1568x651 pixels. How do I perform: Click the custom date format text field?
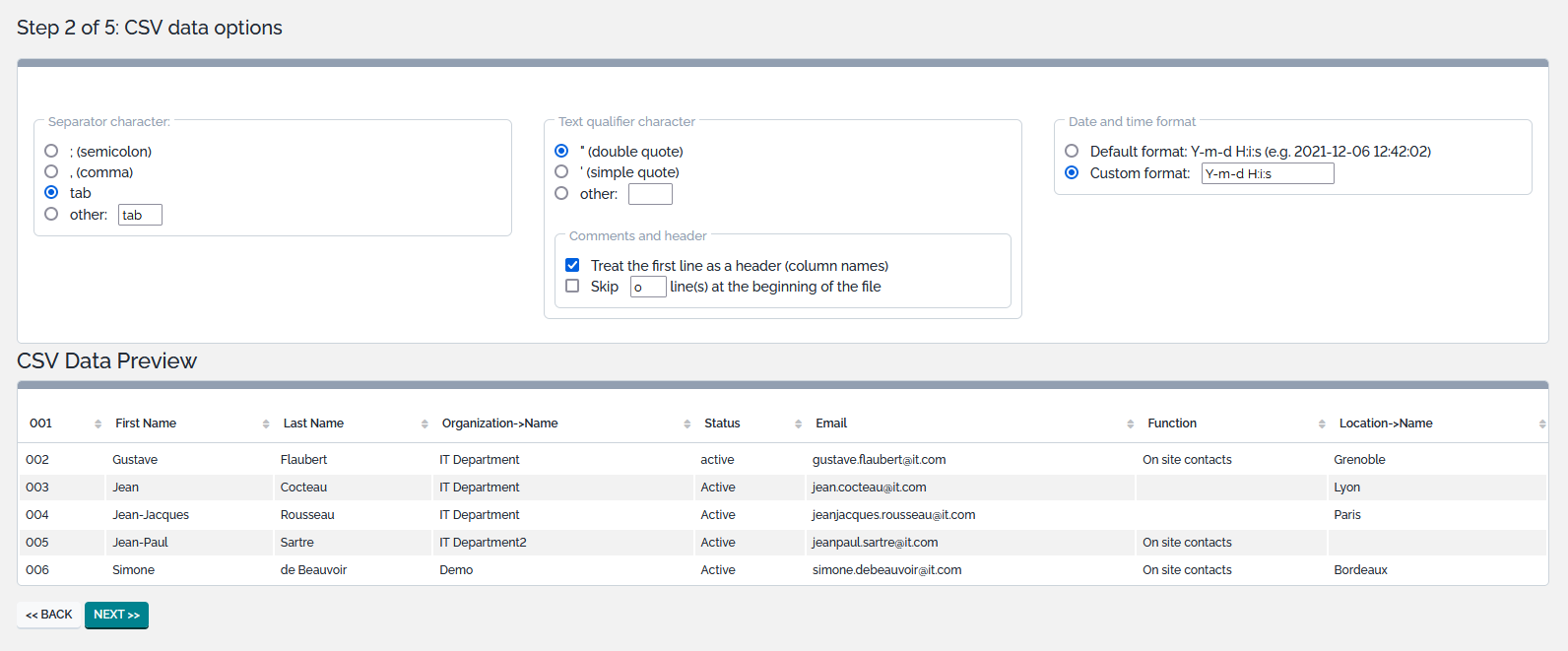tap(1267, 173)
